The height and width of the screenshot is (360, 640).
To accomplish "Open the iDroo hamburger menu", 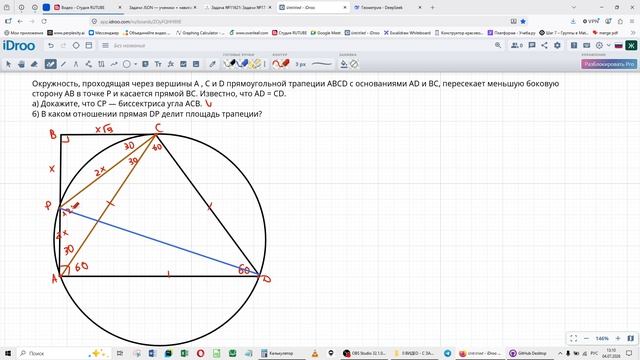I will coord(105,46).
